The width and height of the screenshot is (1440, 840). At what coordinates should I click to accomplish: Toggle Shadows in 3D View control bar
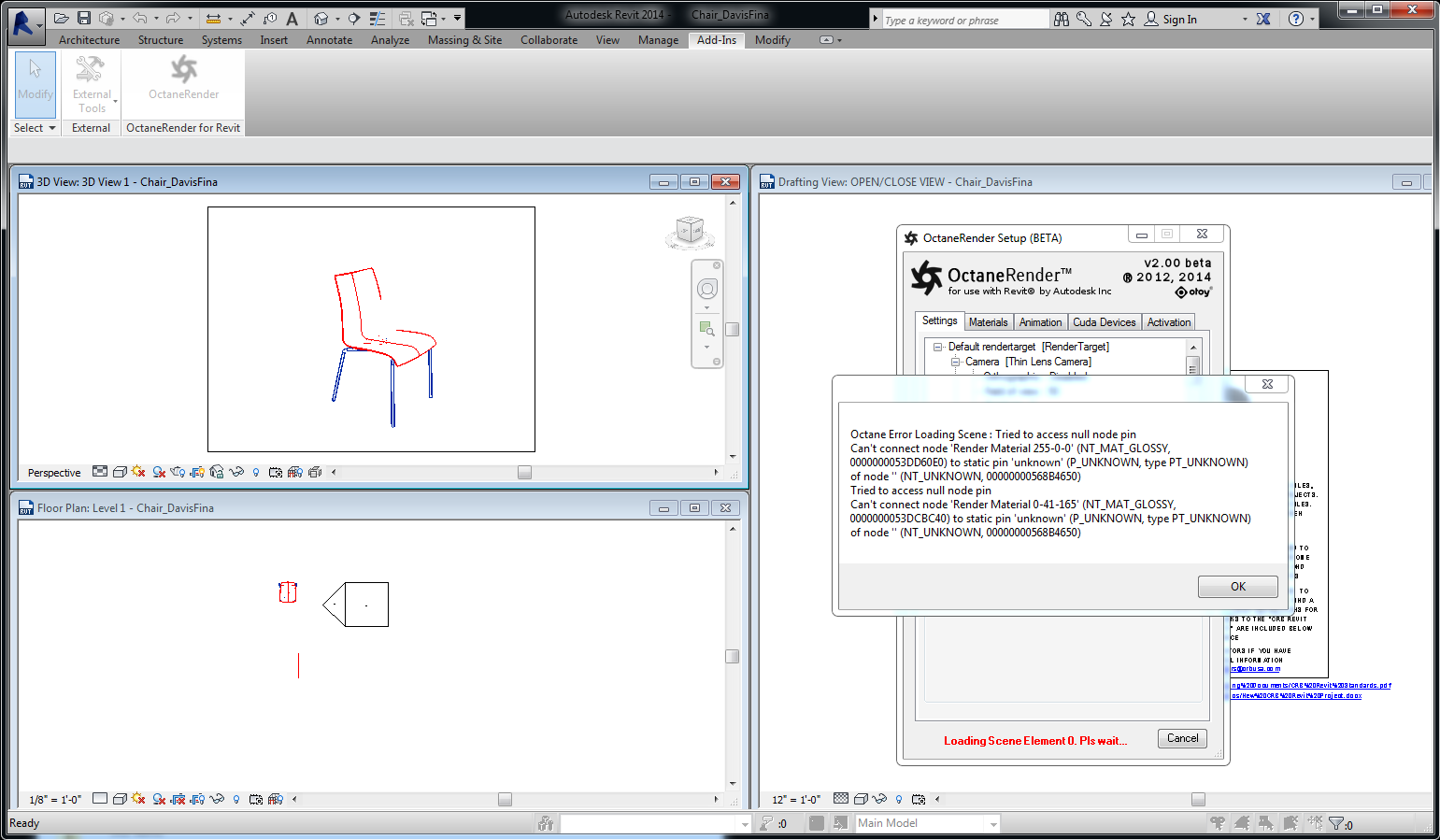tap(159, 472)
